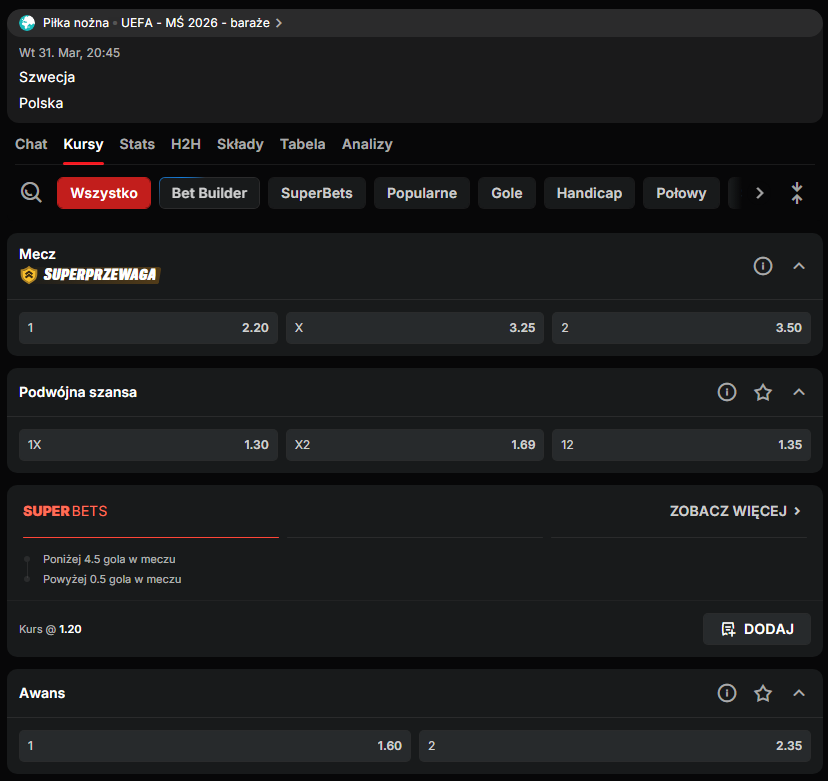Click the Poniżej 4.5 gola w meczu line
The height and width of the screenshot is (781, 828).
[109, 559]
